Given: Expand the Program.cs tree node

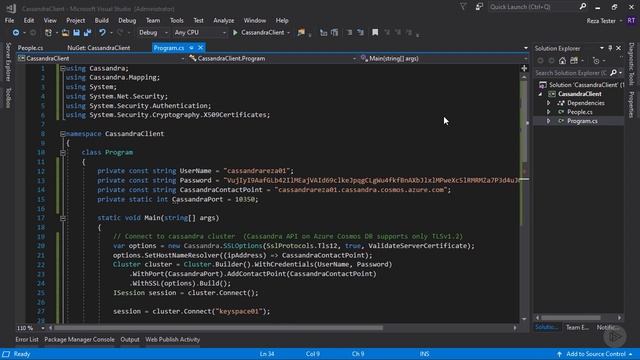Looking at the screenshot, I should click(549, 121).
